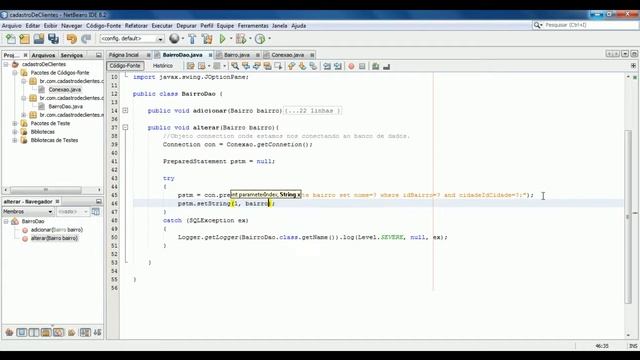Run the project with the green play icon
This screenshot has height=360, width=640.
tap(222, 39)
